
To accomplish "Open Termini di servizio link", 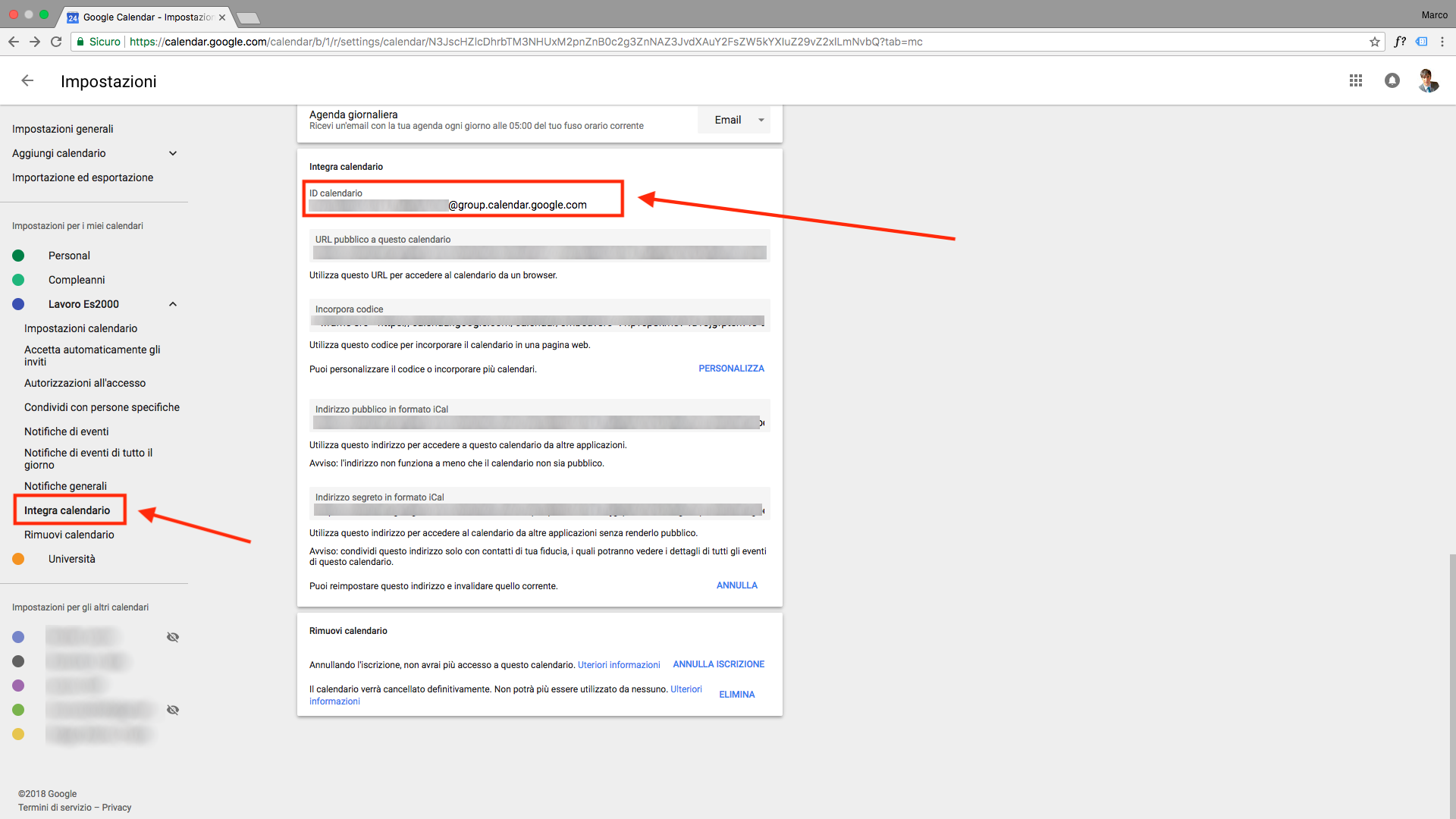I will pyautogui.click(x=55, y=808).
